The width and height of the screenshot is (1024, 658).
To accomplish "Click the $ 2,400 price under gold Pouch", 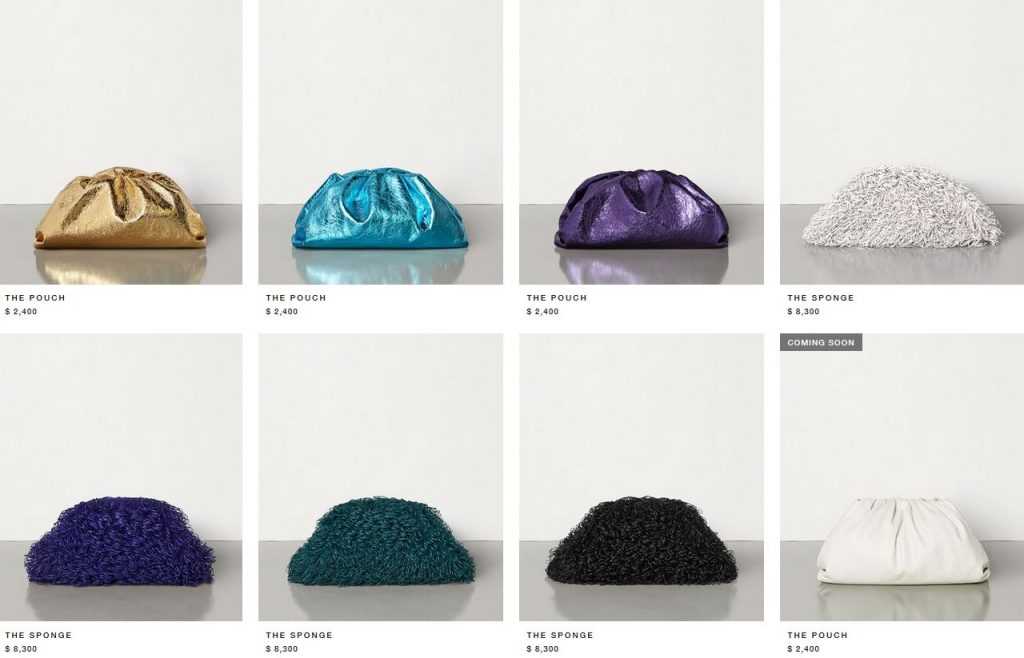I will click(x=21, y=311).
